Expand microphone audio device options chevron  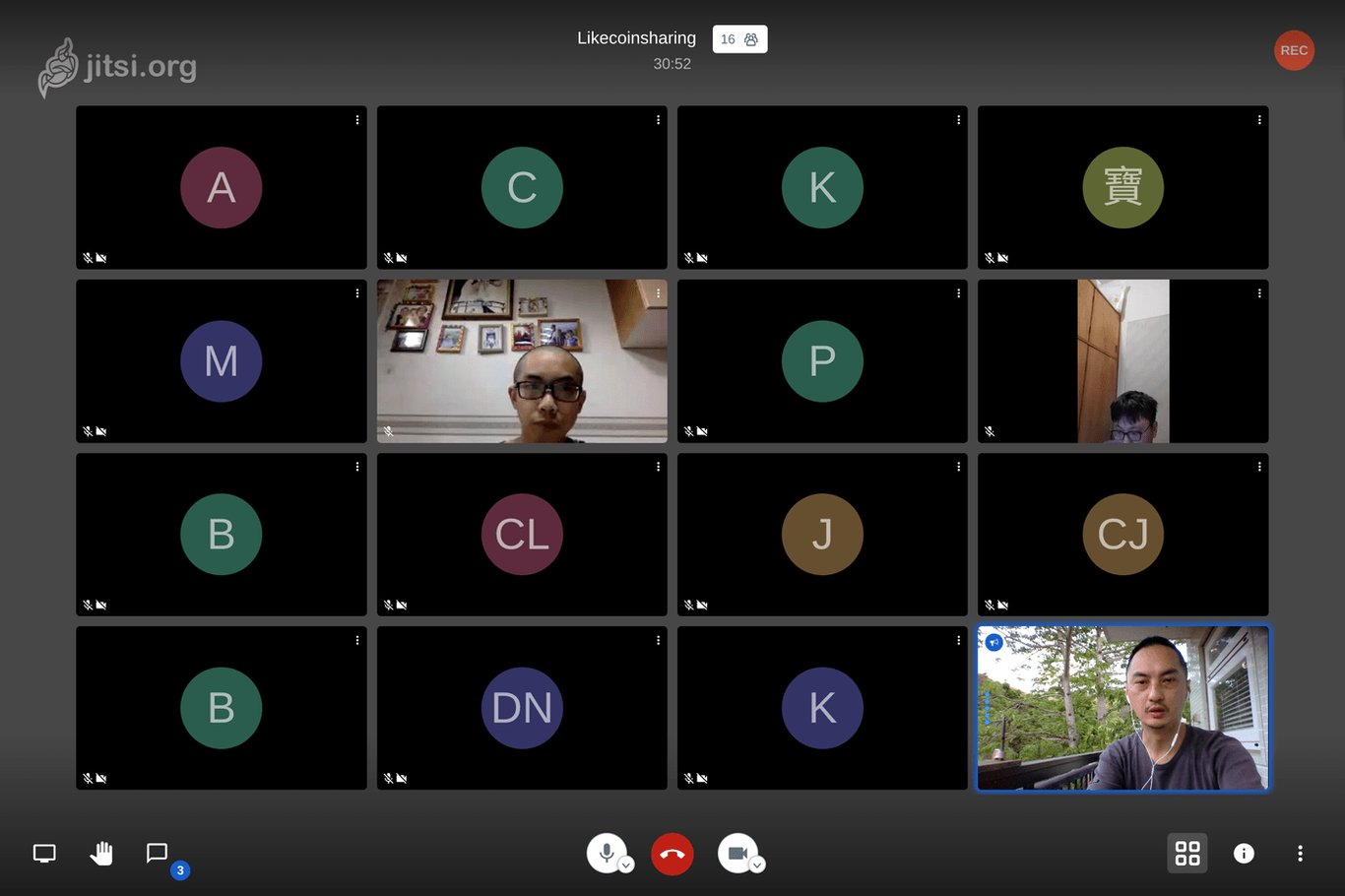point(626,865)
